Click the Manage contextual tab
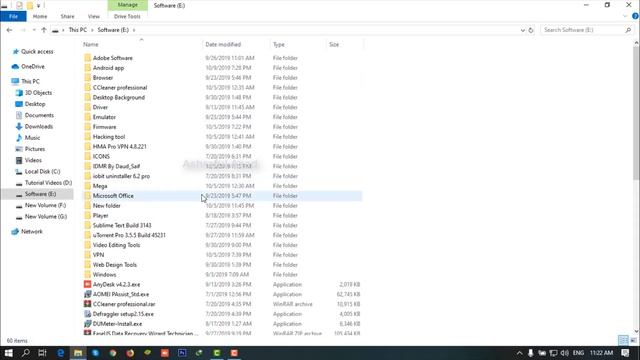 [127, 5]
